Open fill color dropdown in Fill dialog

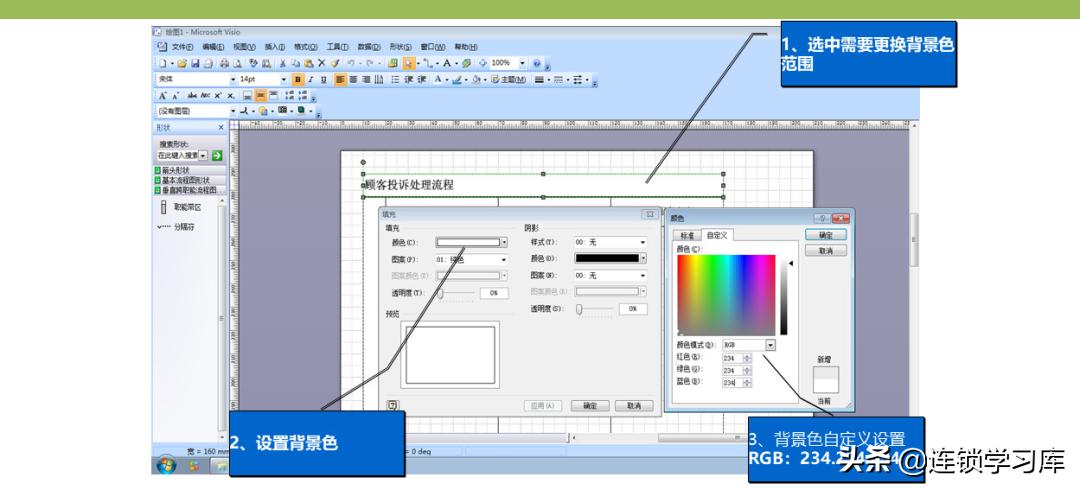point(504,242)
